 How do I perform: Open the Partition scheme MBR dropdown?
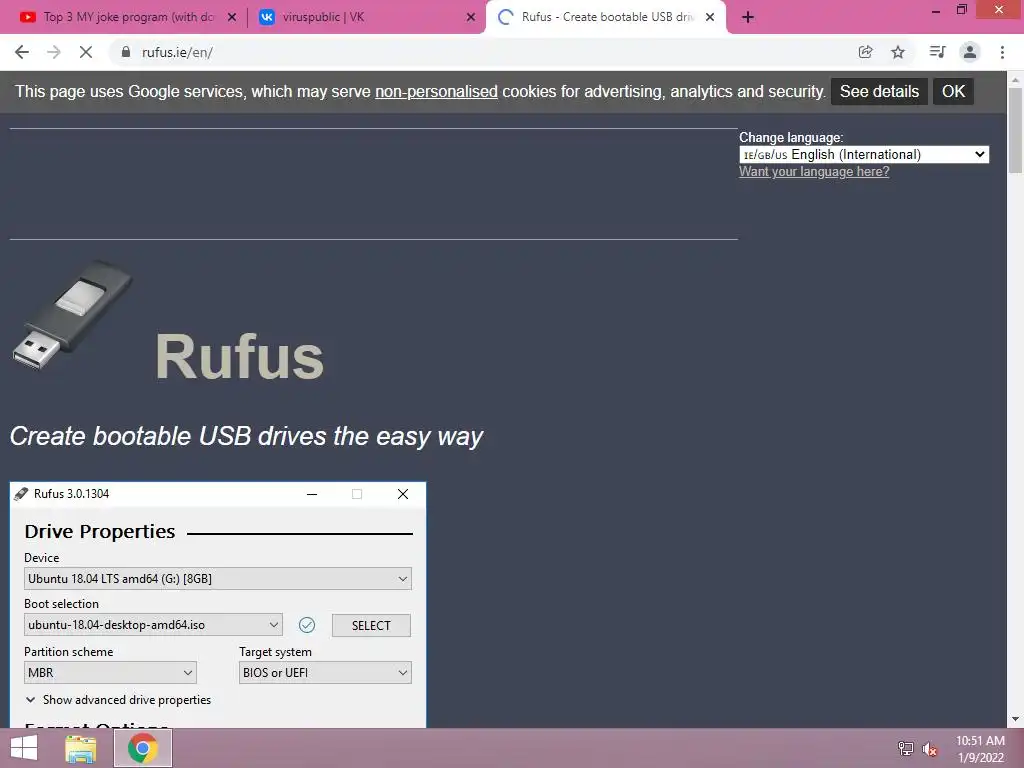[110, 673]
